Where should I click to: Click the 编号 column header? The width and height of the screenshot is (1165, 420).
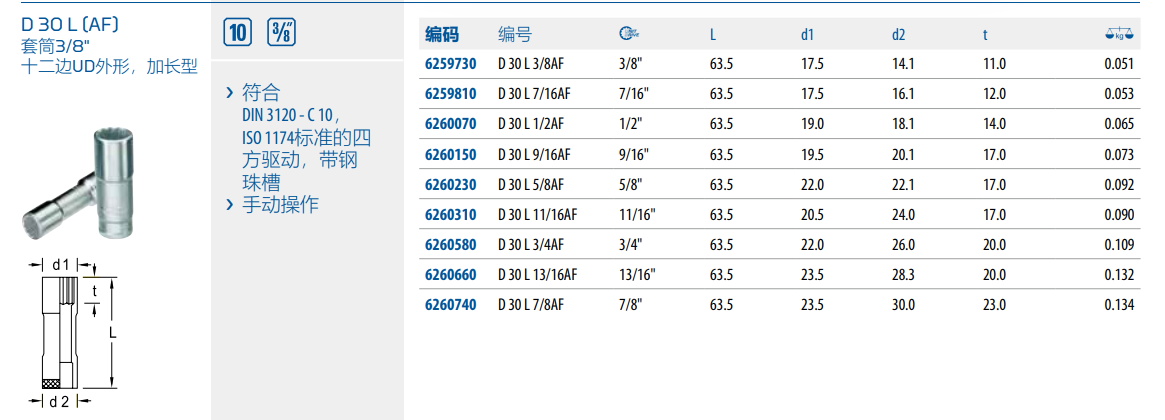pyautogui.click(x=515, y=35)
